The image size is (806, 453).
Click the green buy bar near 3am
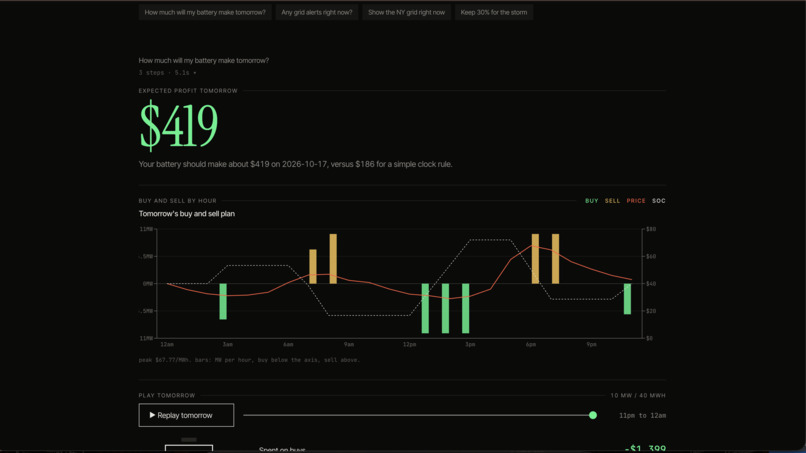tap(223, 301)
